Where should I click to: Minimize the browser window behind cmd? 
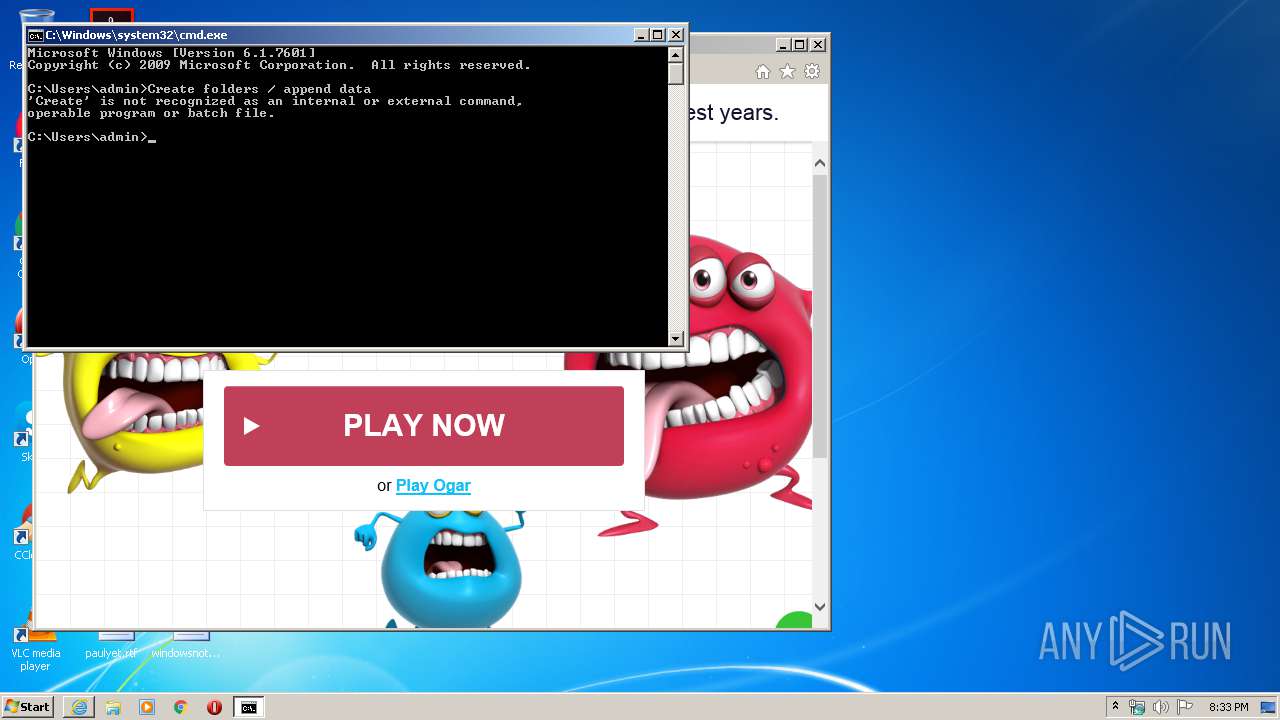tap(782, 44)
